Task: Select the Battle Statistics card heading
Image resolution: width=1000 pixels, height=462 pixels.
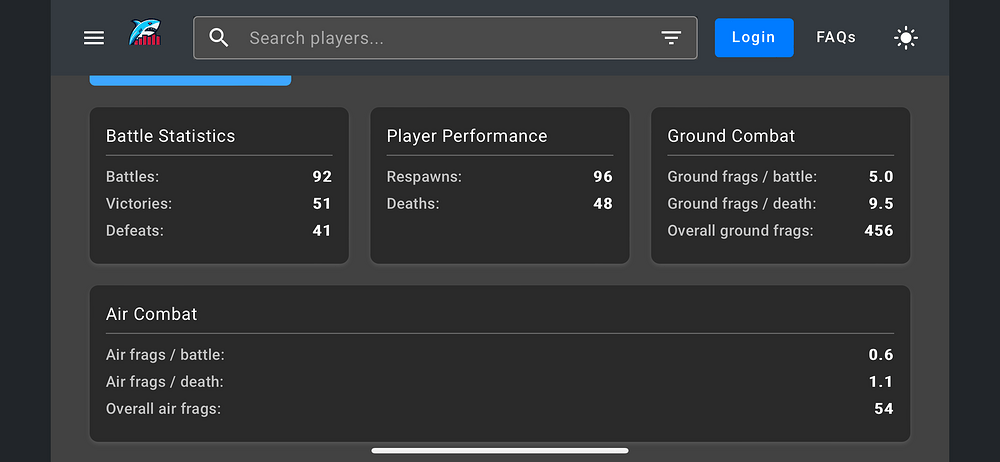Action: click(171, 136)
